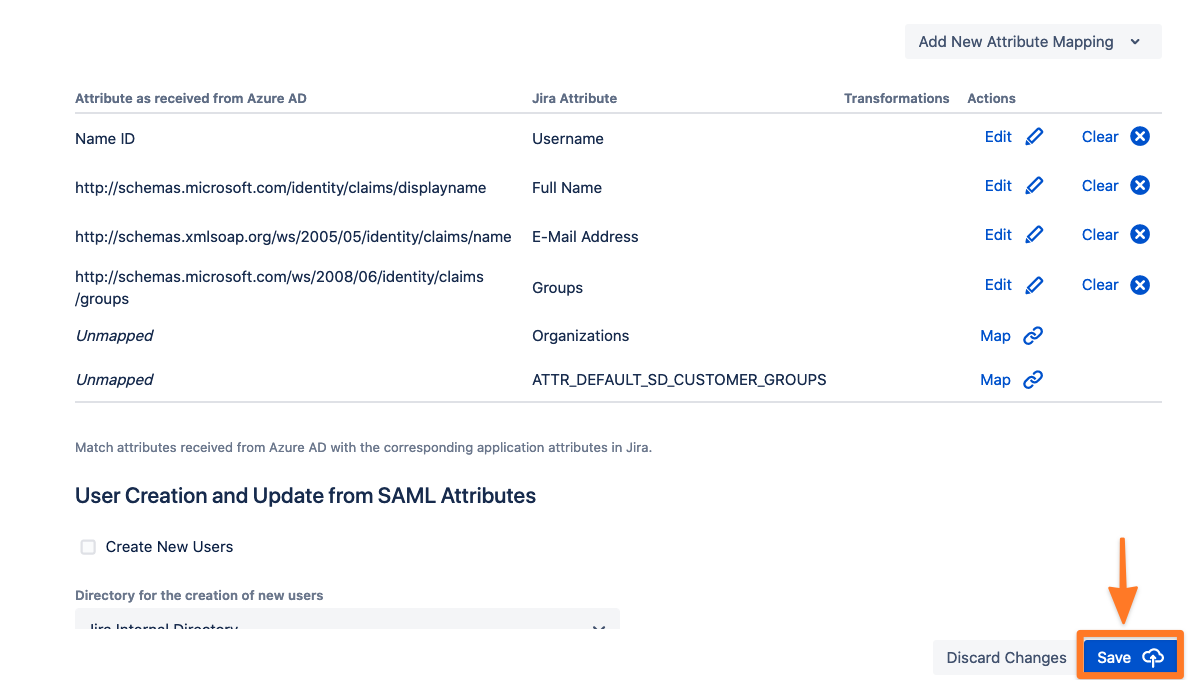Image resolution: width=1189 pixels, height=680 pixels.
Task: Click Edit link for Username mapping
Action: pos(998,136)
